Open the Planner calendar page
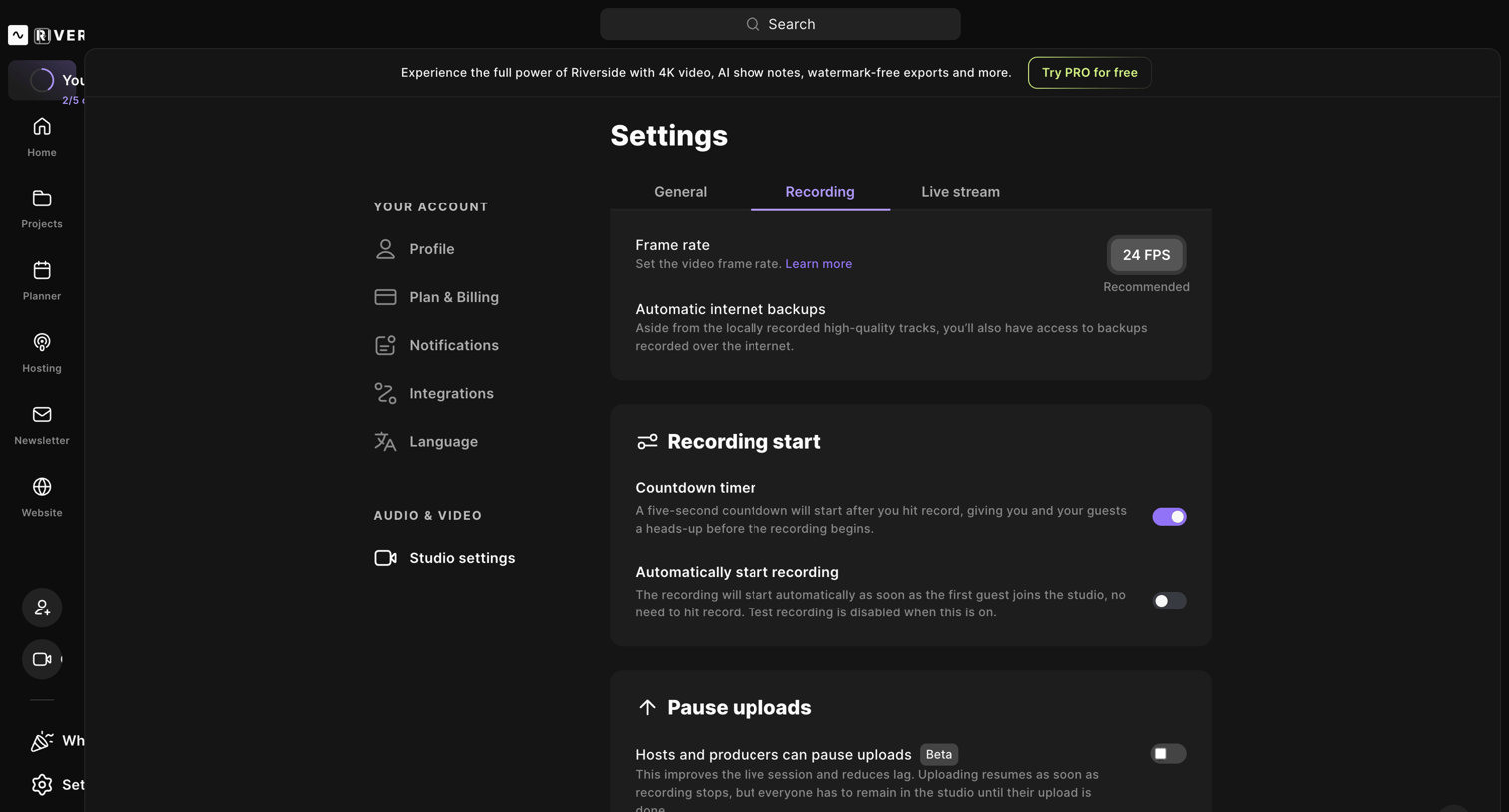 pos(42,280)
